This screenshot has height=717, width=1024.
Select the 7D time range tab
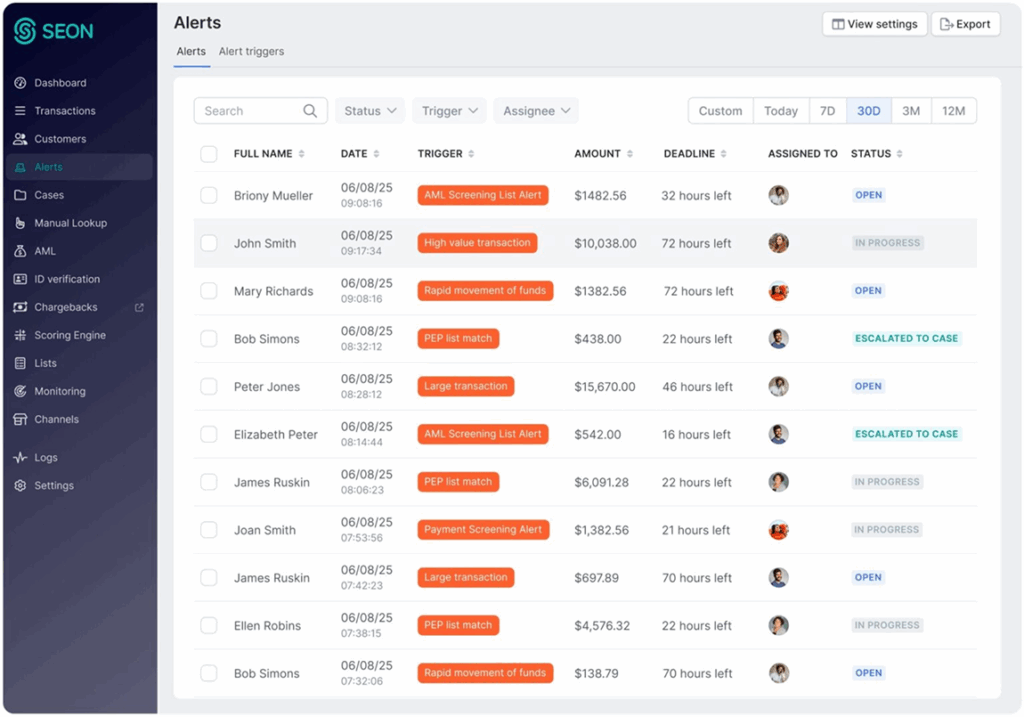pos(827,111)
